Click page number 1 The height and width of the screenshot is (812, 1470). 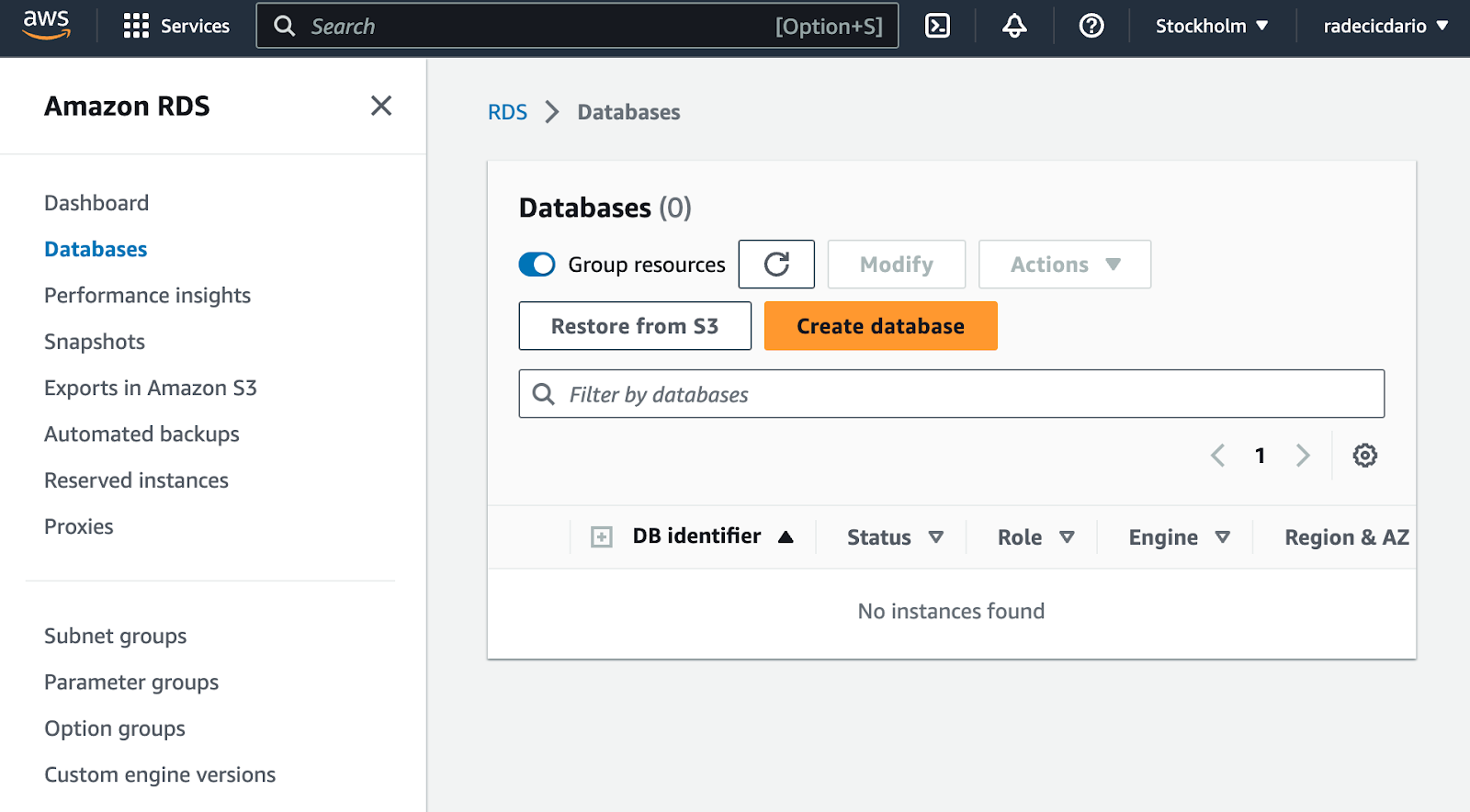click(1261, 455)
